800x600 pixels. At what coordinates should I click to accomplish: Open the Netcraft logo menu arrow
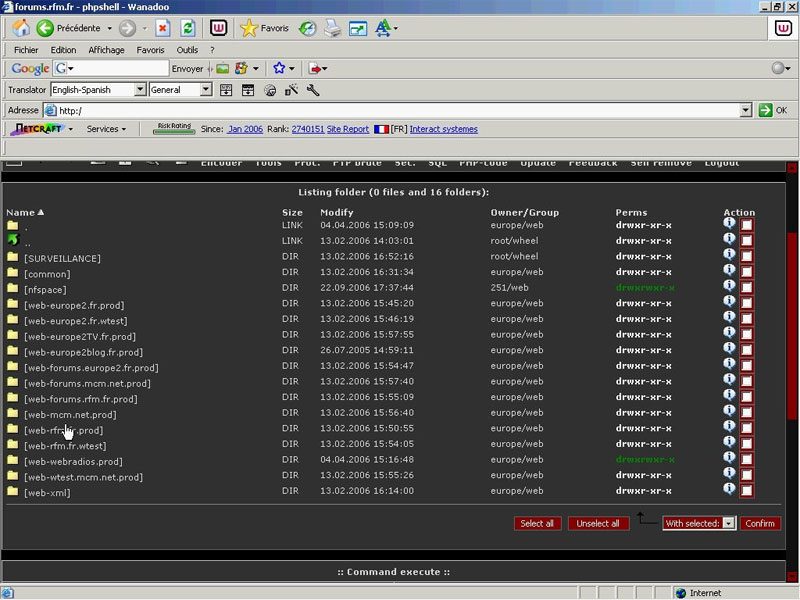click(x=70, y=129)
